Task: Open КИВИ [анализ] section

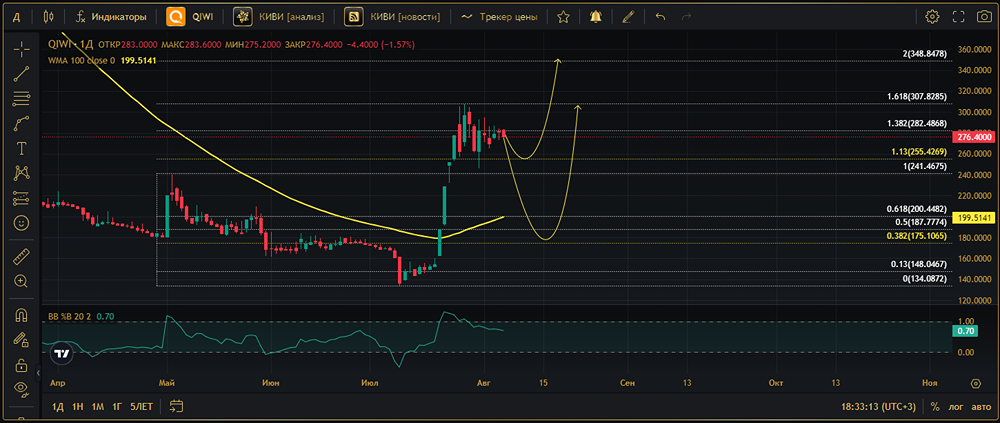Action: coord(279,17)
